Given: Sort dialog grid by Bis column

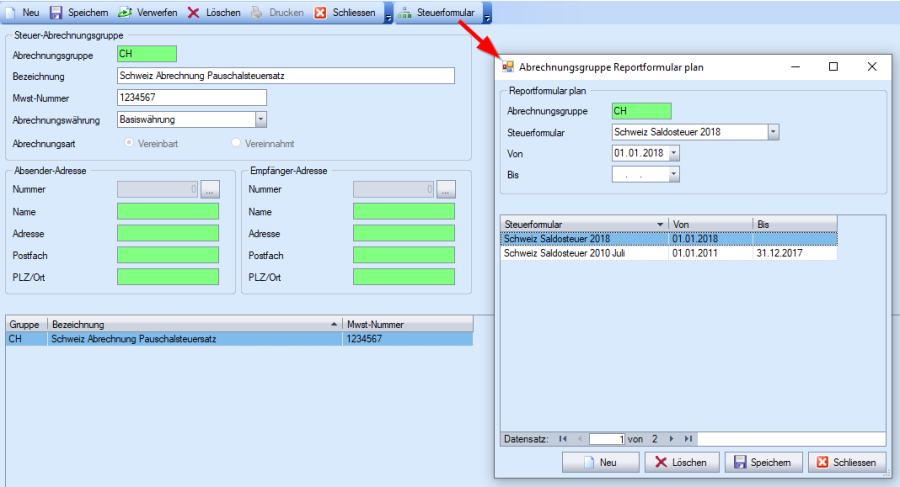Looking at the screenshot, I should tap(795, 224).
